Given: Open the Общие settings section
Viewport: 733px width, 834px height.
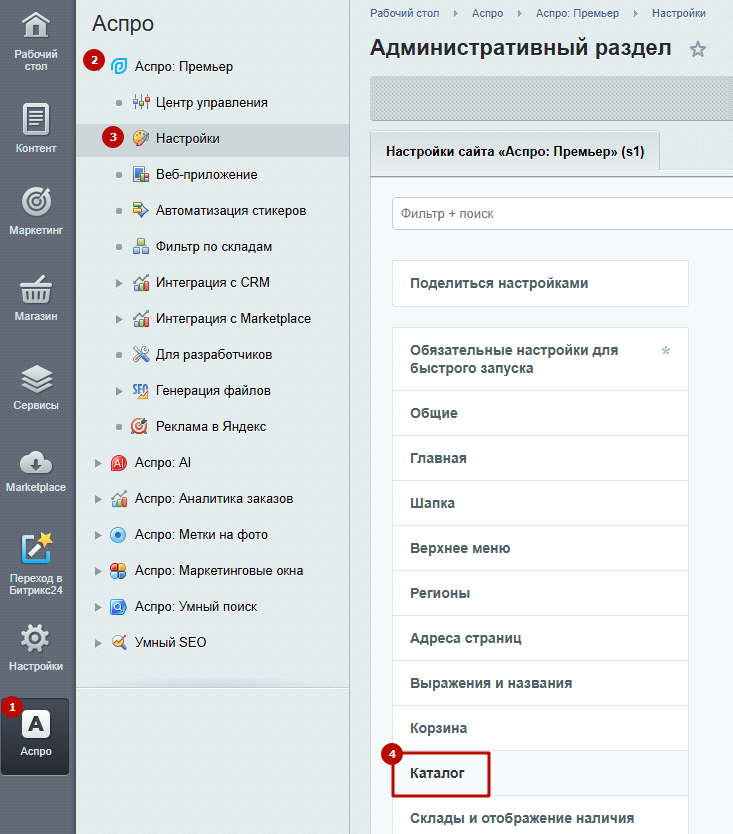Looking at the screenshot, I should pyautogui.click(x=540, y=413).
